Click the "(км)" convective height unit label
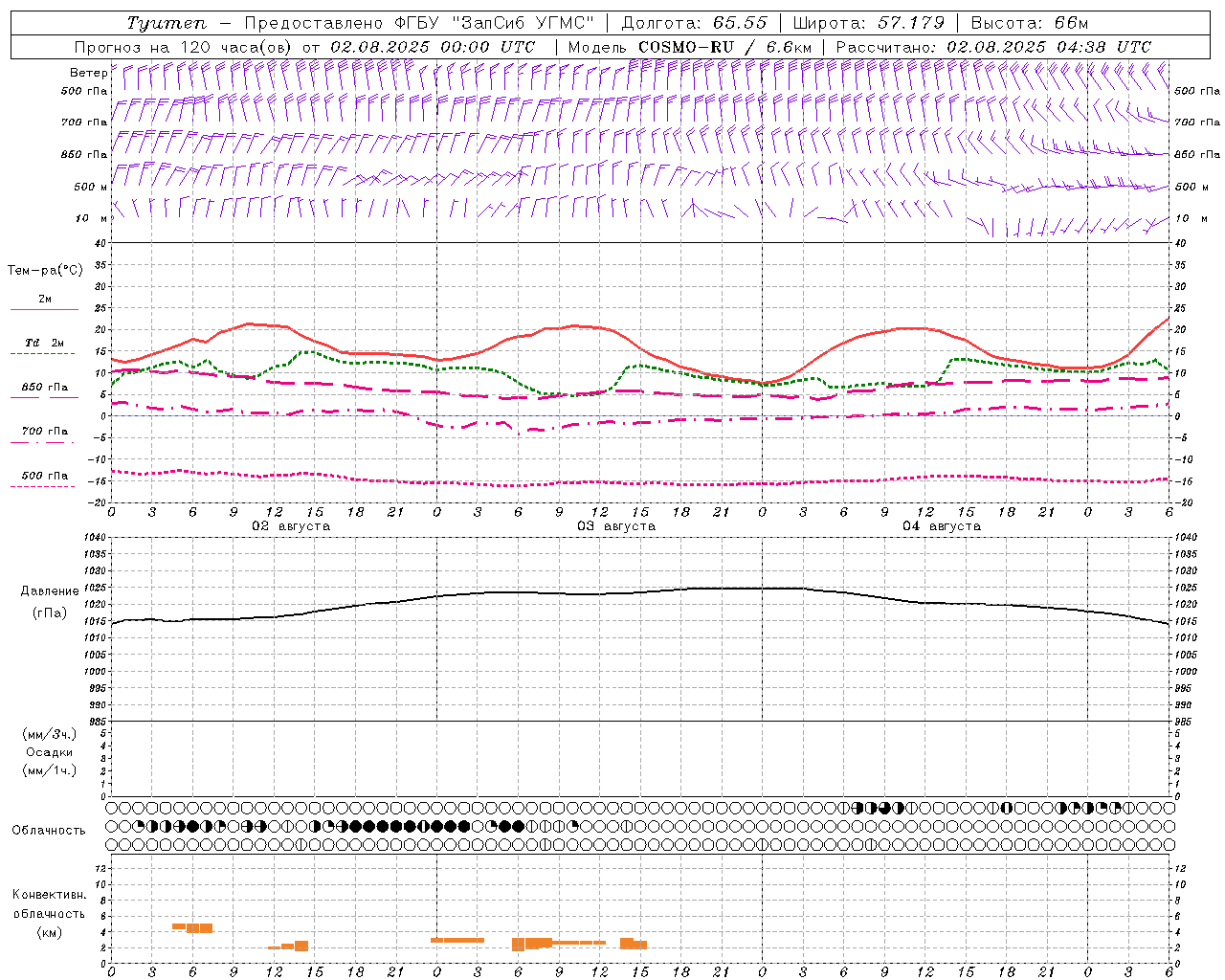Image resolution: width=1225 pixels, height=980 pixels. click(x=49, y=931)
